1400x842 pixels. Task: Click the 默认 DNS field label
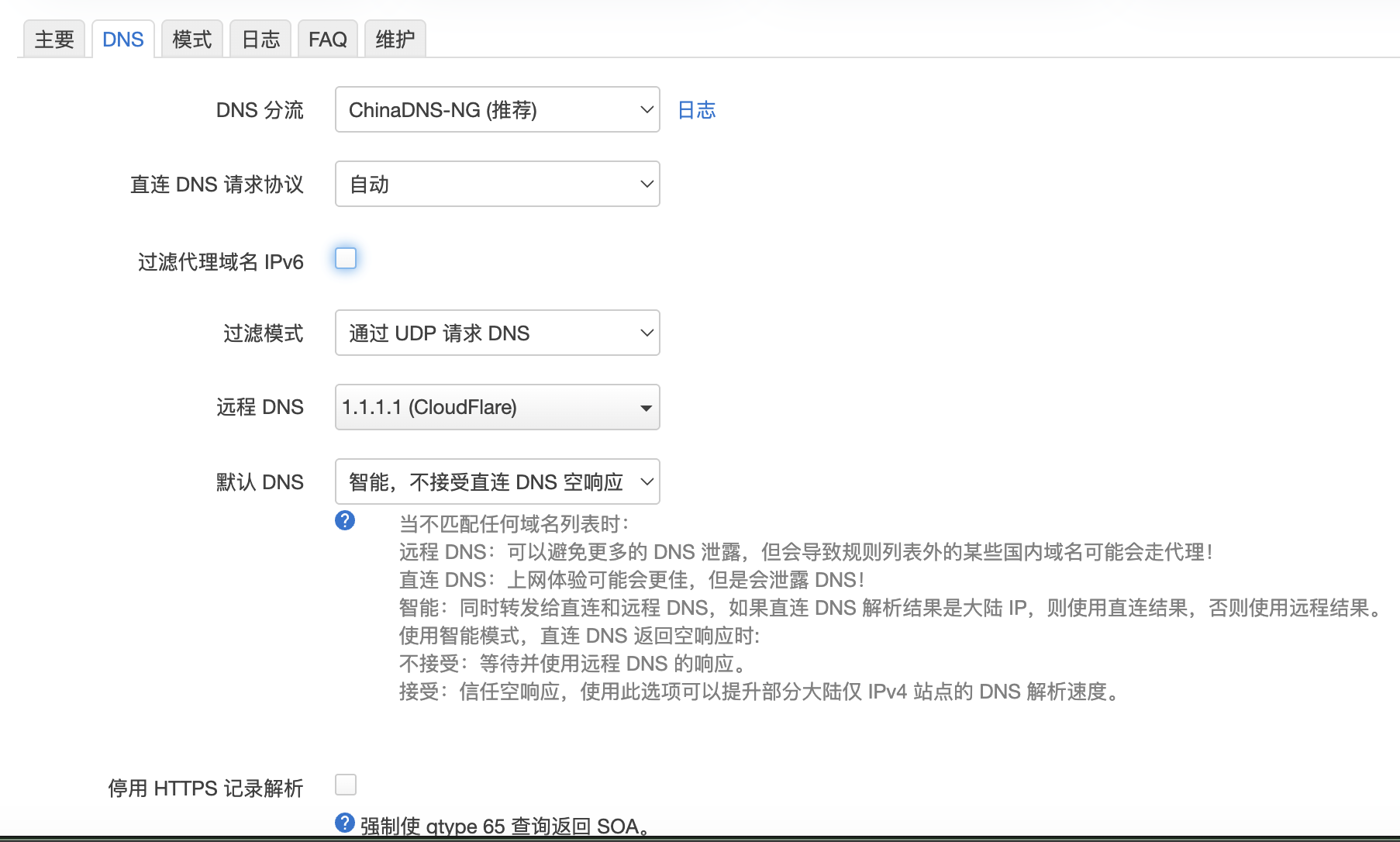click(260, 482)
